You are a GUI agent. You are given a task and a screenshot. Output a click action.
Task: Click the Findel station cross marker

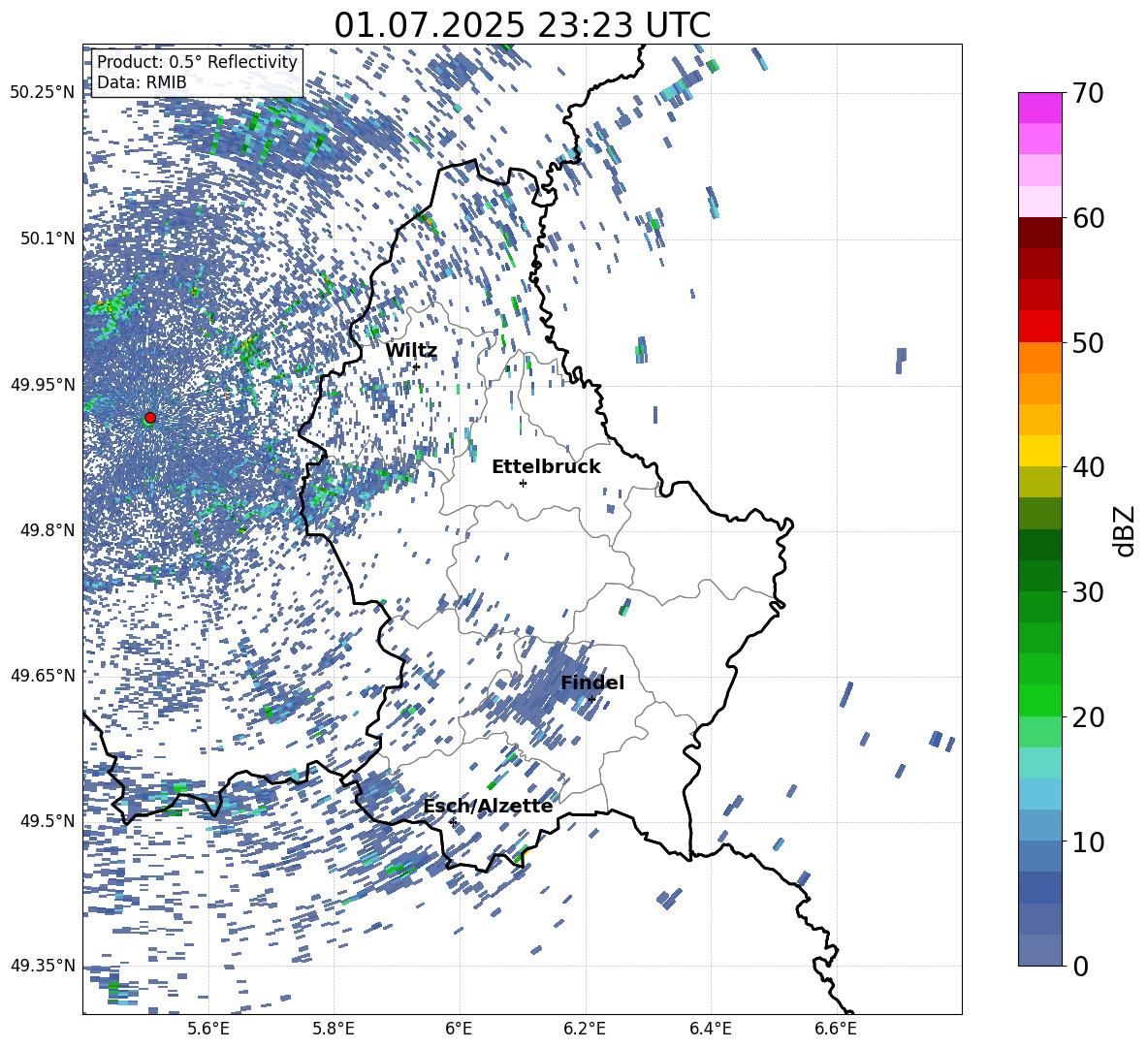click(591, 699)
